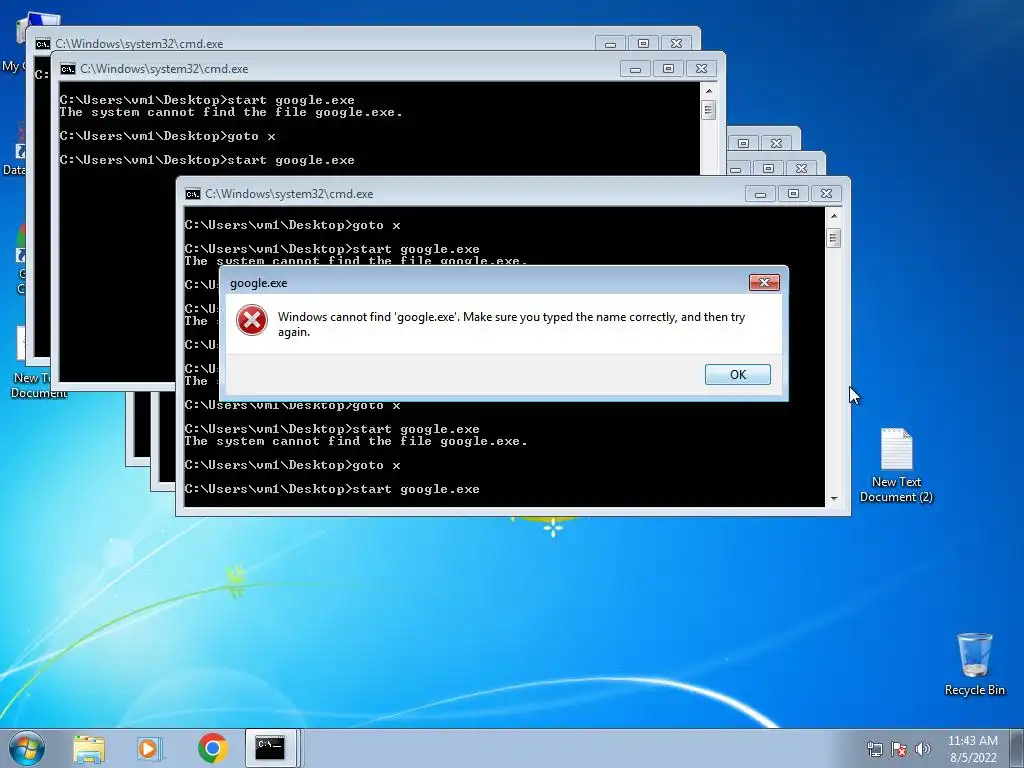Image resolution: width=1024 pixels, height=768 pixels.
Task: Click scroll-down arrow in front cmd window
Action: [833, 499]
